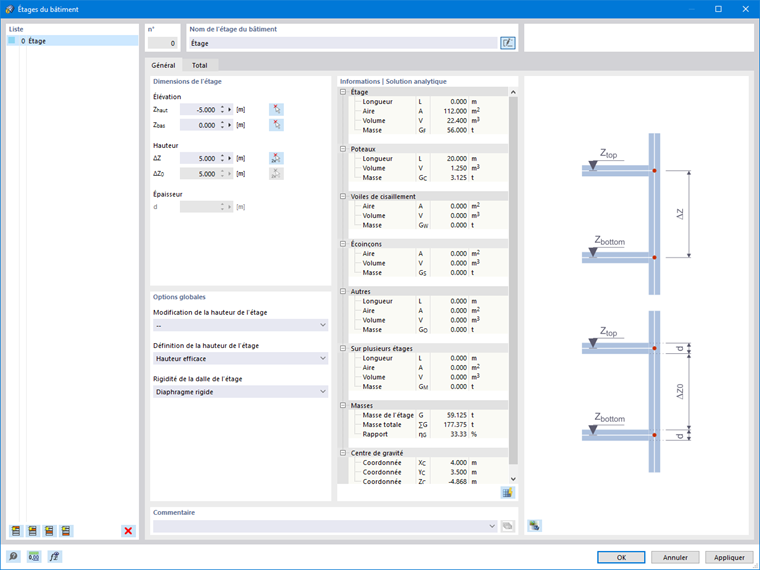Screen dimensions: 760x570
Task: Click the ΔZ spinner arrows
Action: click(x=222, y=158)
